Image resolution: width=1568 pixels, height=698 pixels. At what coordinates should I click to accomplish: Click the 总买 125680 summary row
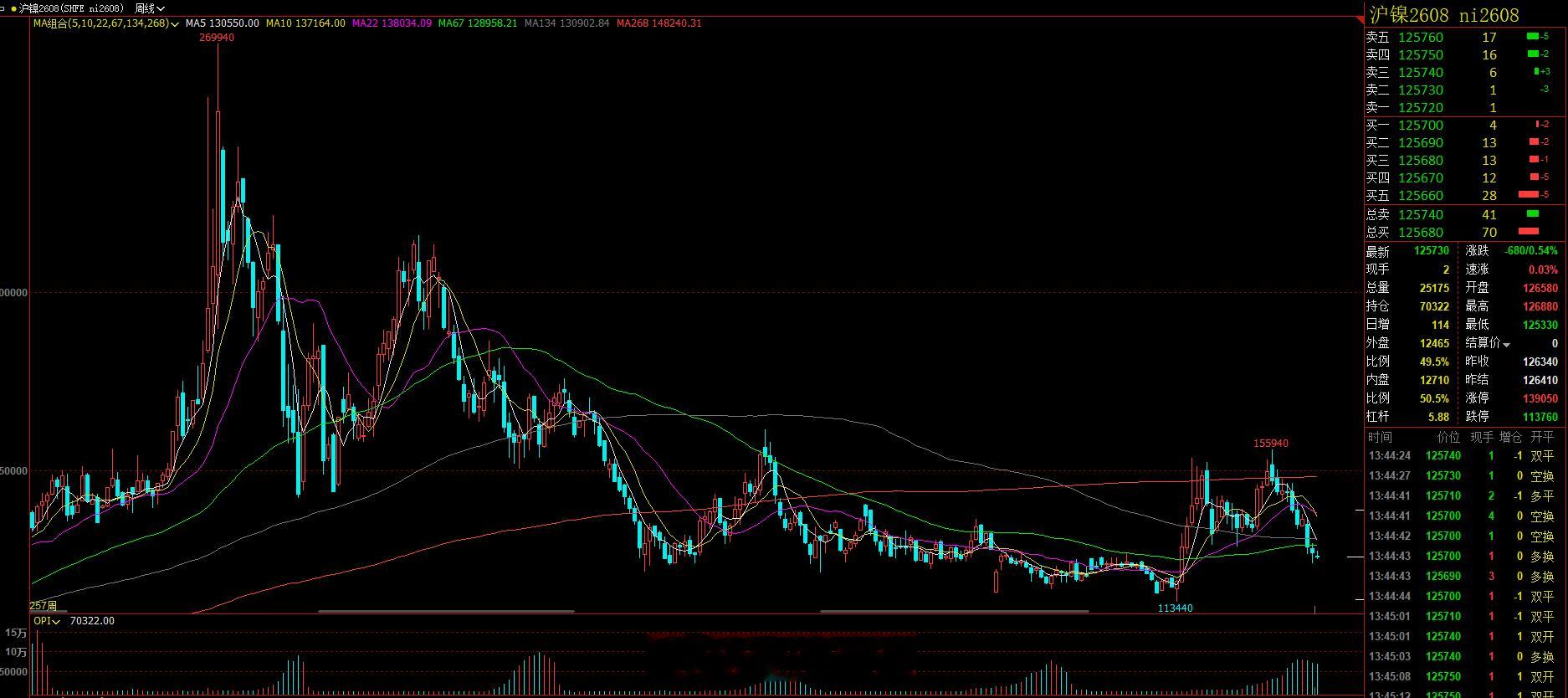[x=1466, y=232]
